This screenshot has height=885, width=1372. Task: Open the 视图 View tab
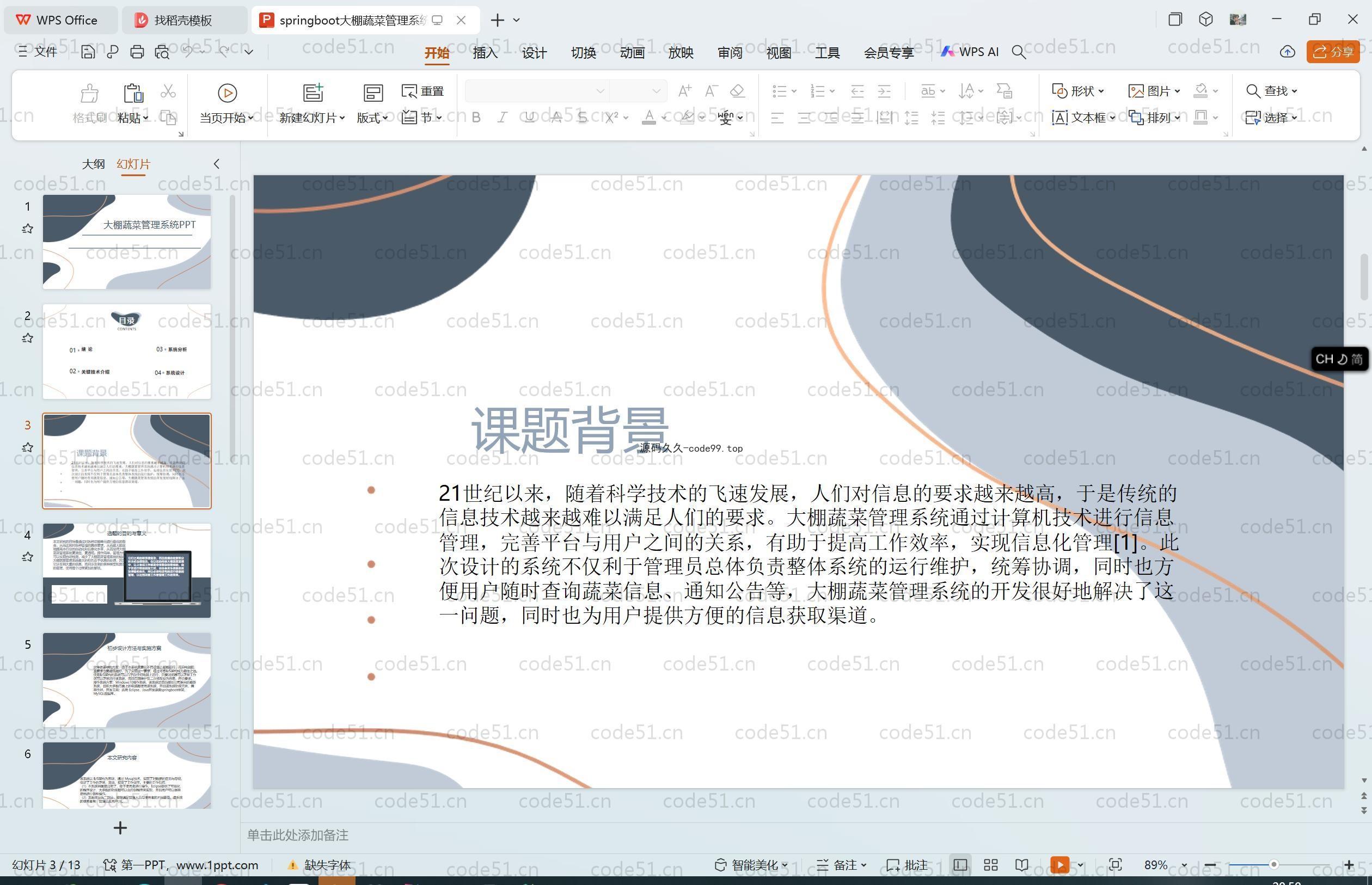pyautogui.click(x=779, y=53)
